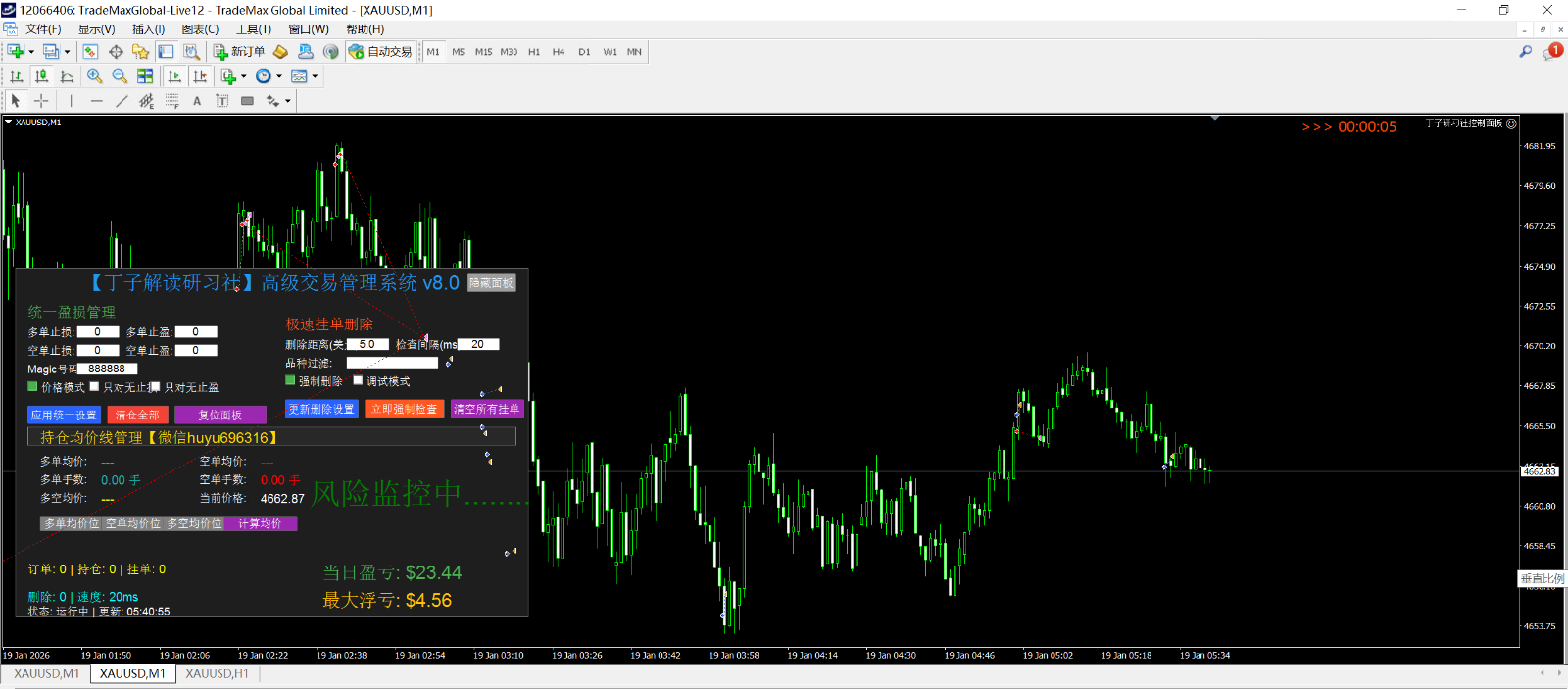Click 新订单 new order button
The width and height of the screenshot is (1568, 689).
[239, 51]
